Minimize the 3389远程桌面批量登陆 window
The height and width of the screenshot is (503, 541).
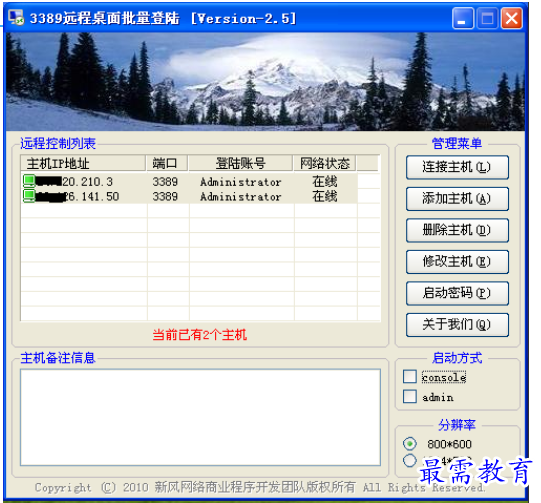point(462,19)
